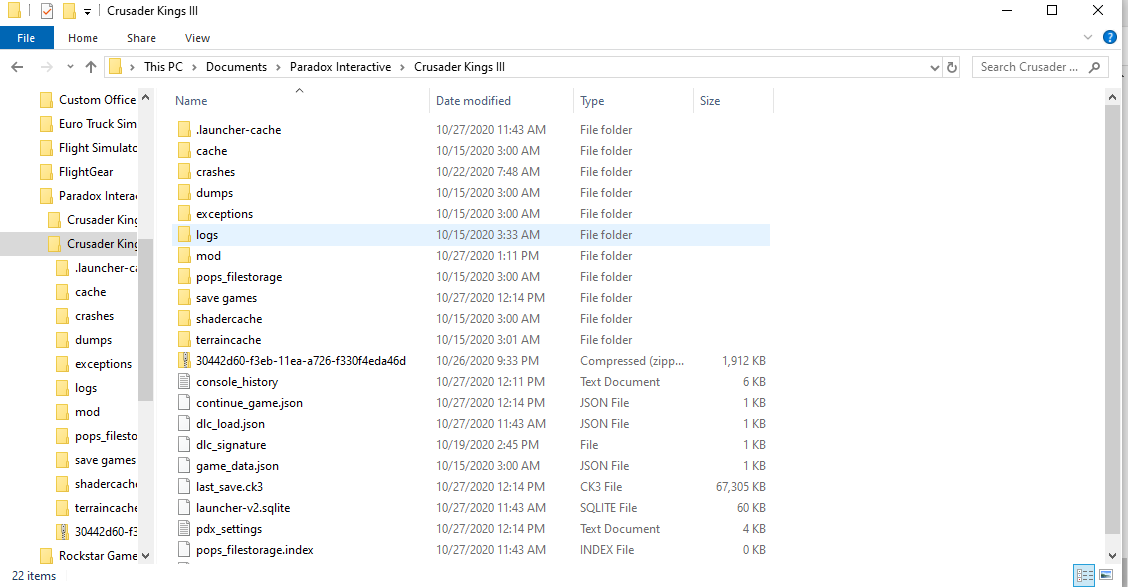The height and width of the screenshot is (587, 1128).
Task: Switch to large icons view button
Action: [1106, 575]
